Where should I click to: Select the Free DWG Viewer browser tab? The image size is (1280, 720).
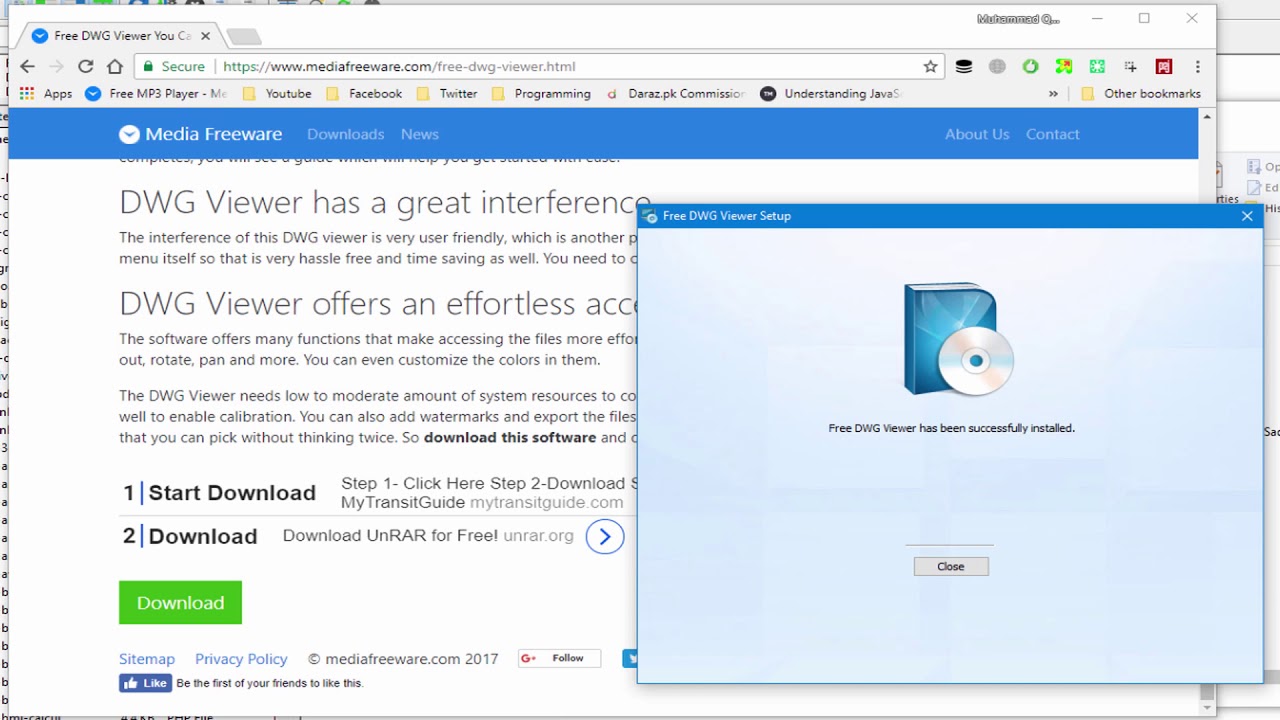coord(121,35)
